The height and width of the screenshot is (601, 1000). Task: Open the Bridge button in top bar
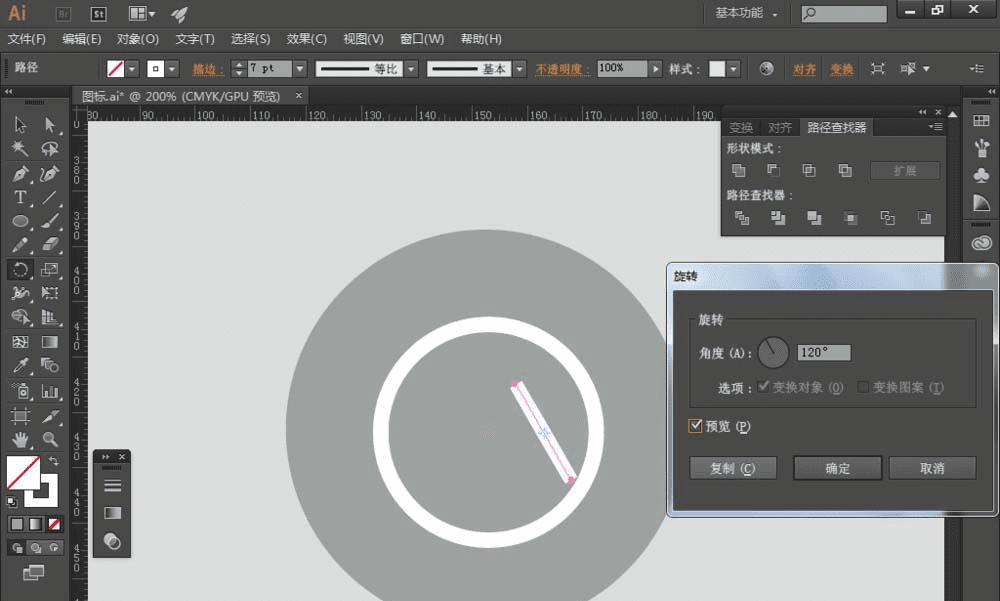(63, 13)
